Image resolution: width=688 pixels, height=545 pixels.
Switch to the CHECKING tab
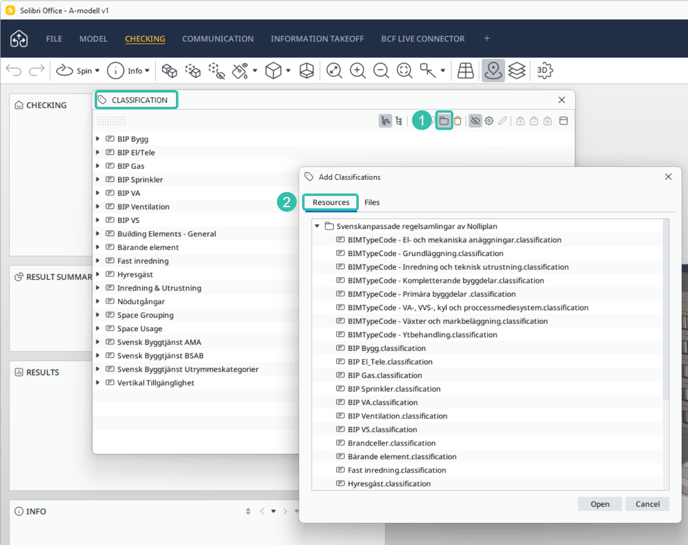145,39
